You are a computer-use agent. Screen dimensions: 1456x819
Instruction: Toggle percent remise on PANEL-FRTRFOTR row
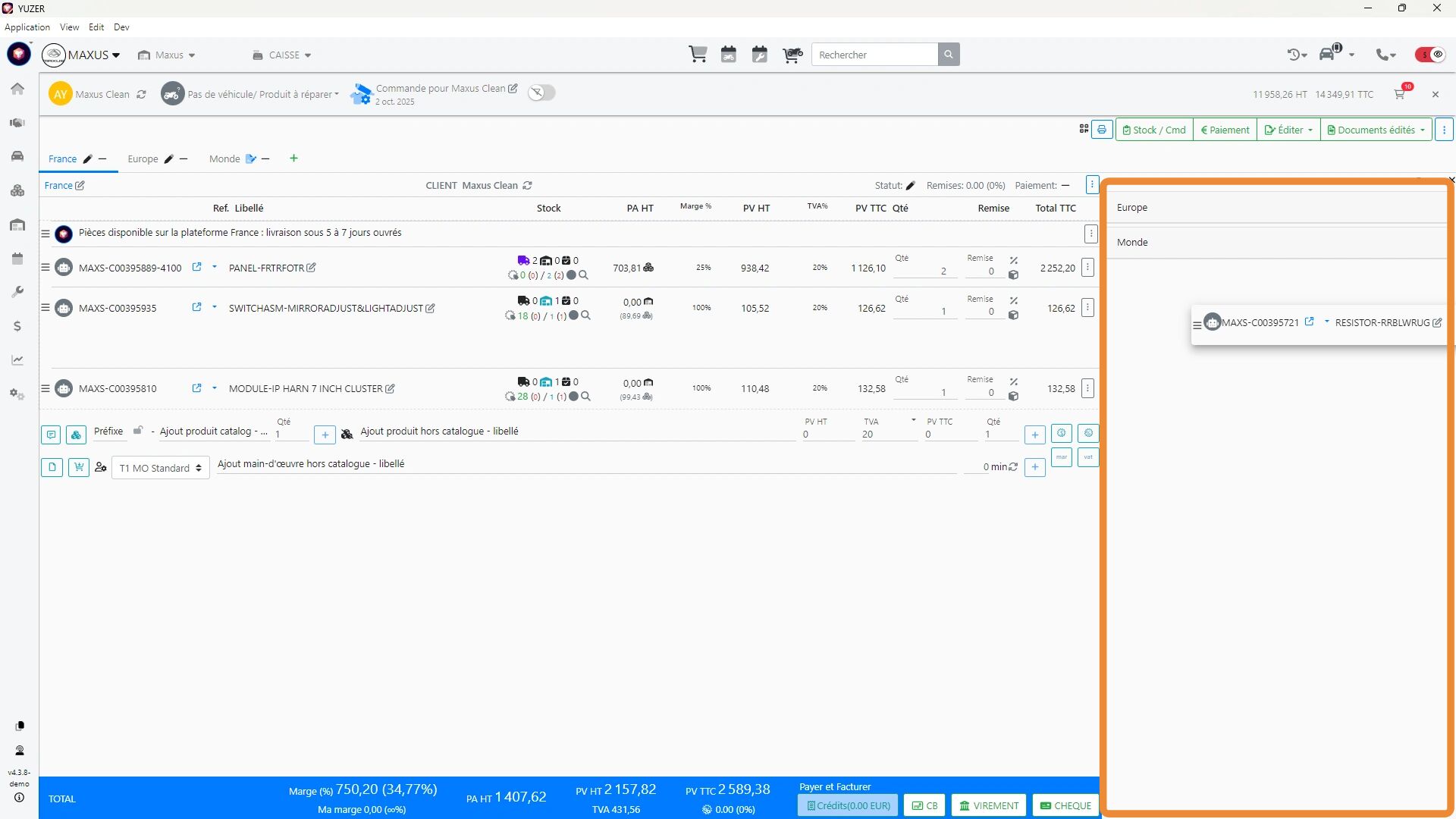1014,260
